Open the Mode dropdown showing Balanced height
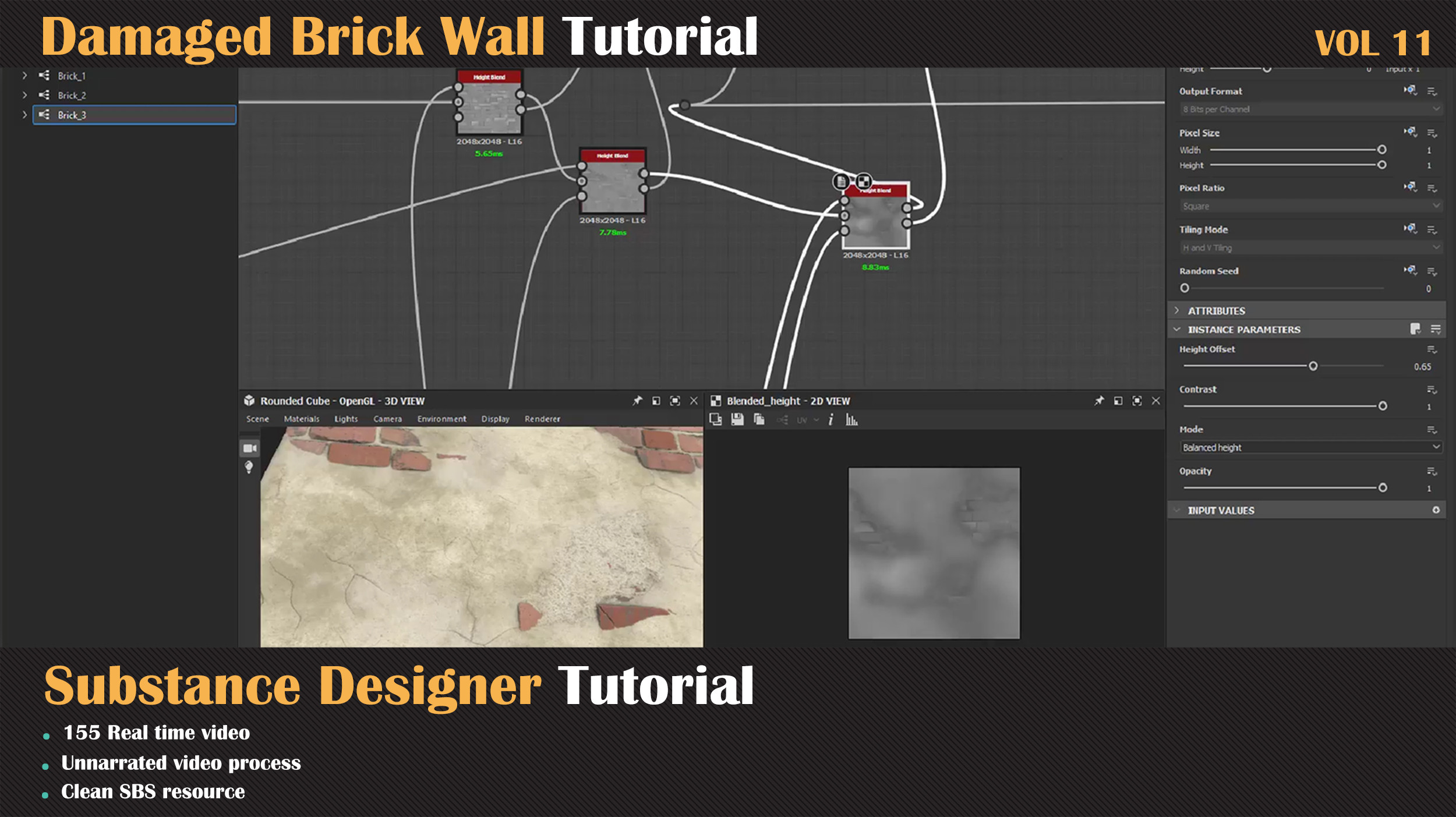This screenshot has width=1456, height=817. (1311, 447)
